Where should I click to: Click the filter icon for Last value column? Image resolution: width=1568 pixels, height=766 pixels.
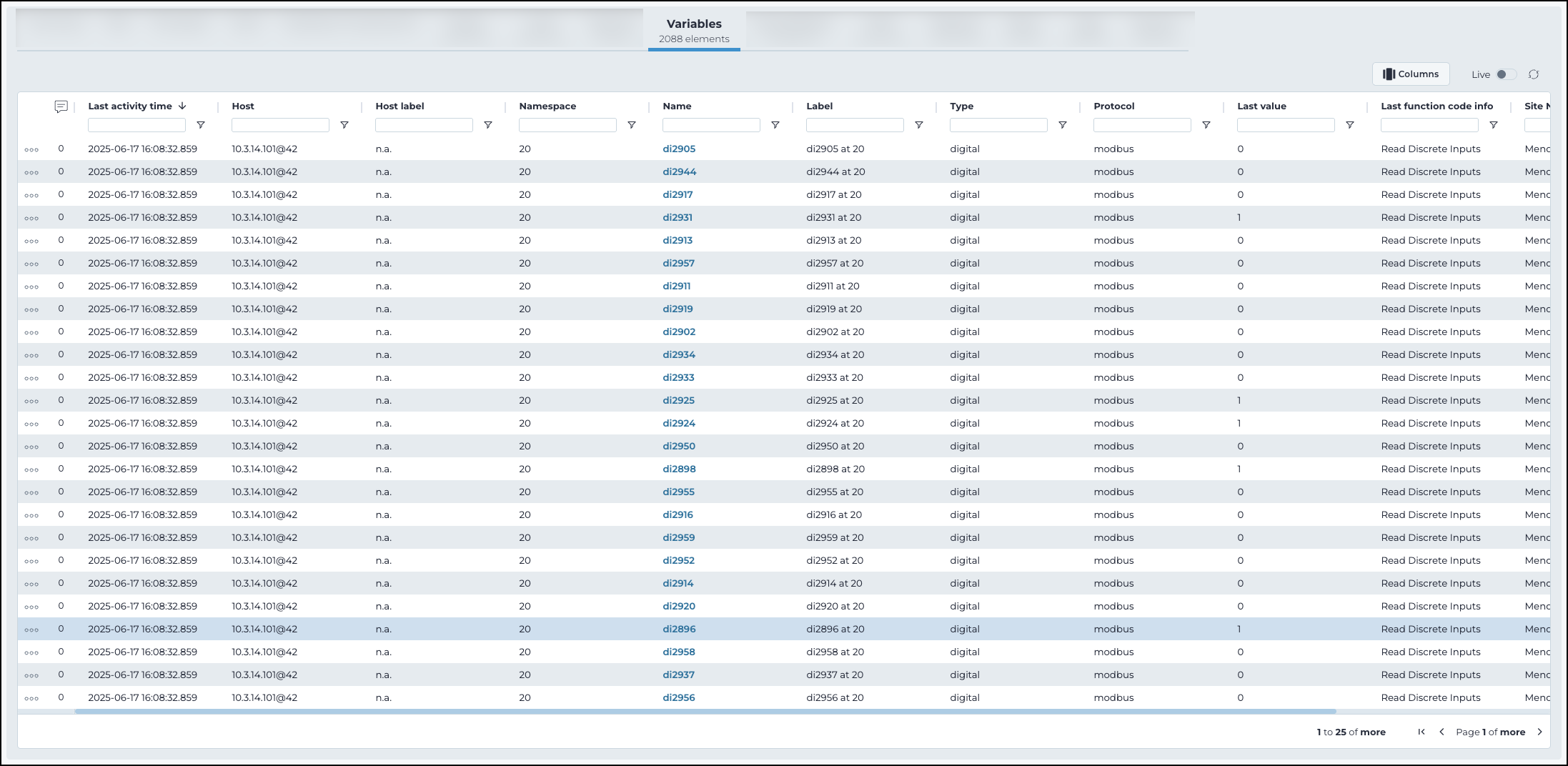coord(1350,125)
